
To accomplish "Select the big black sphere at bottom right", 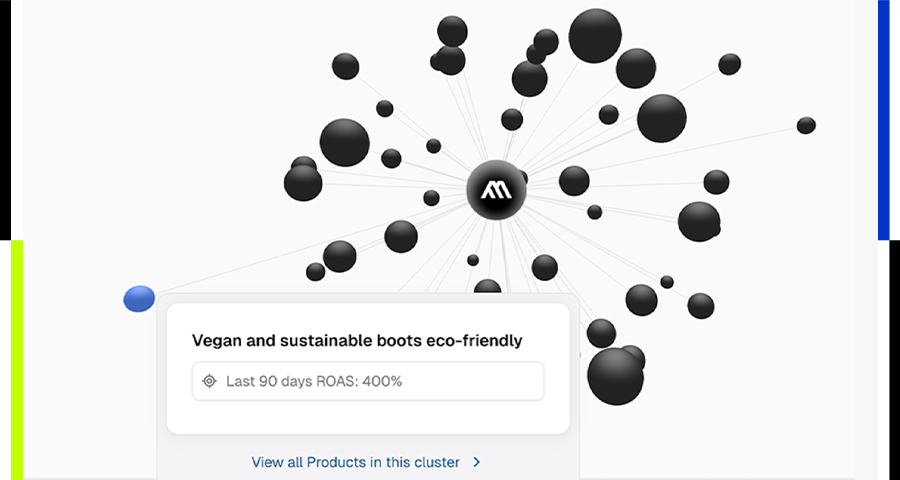I will pyautogui.click(x=615, y=376).
